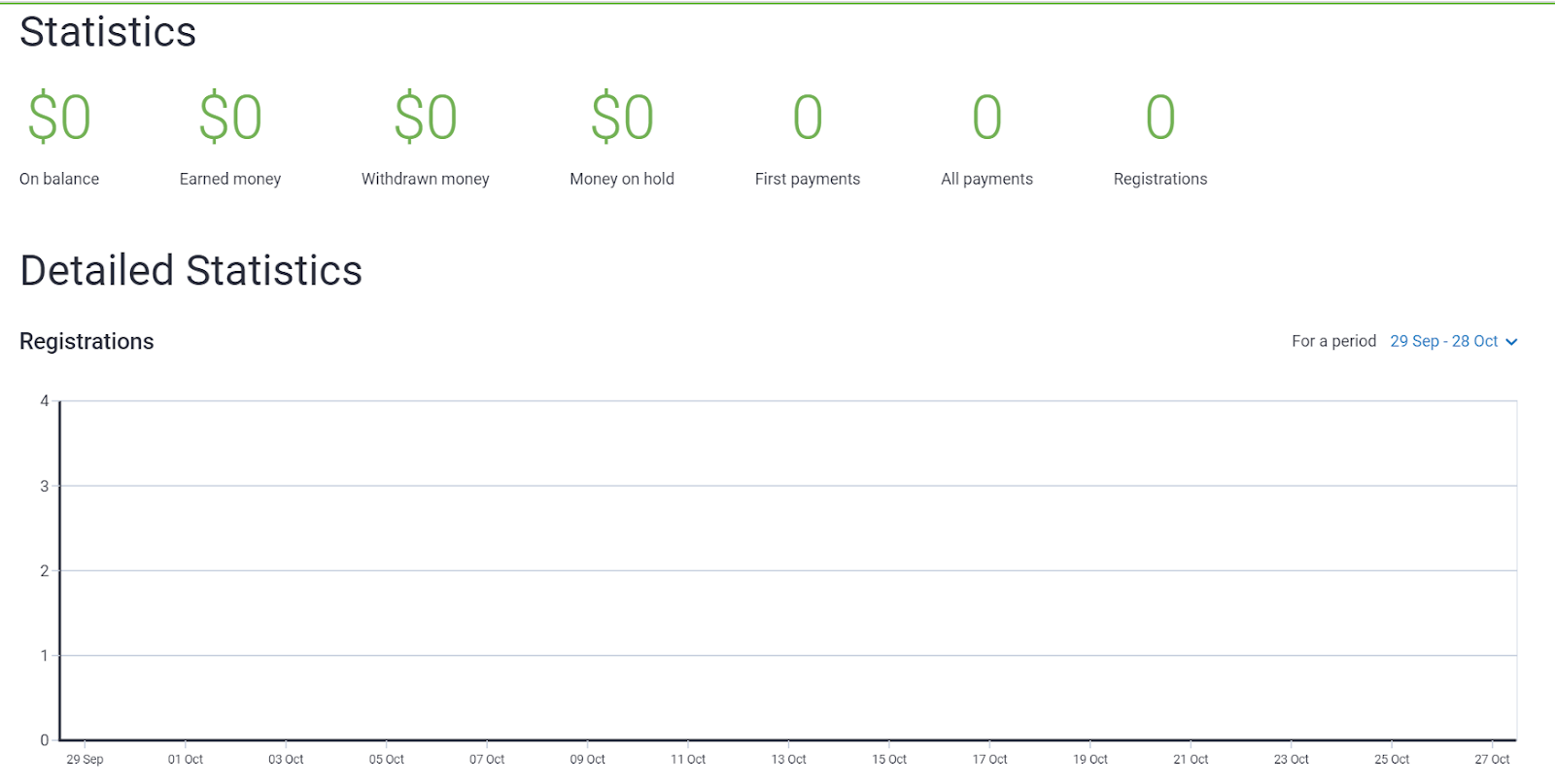The height and width of the screenshot is (784, 1555).
Task: Click the $0 Withdrawn money value
Action: [x=426, y=118]
